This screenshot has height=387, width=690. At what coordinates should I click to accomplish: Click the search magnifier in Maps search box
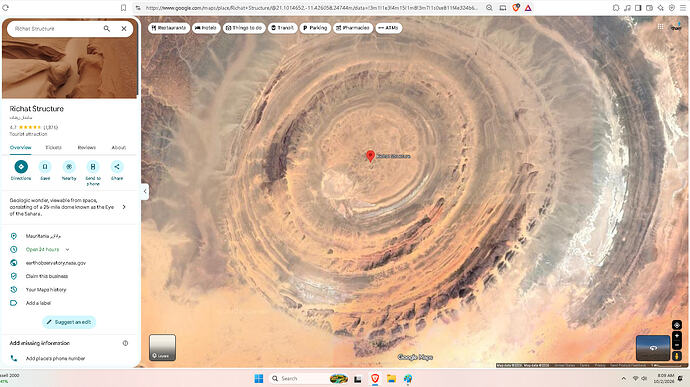pyautogui.click(x=106, y=29)
